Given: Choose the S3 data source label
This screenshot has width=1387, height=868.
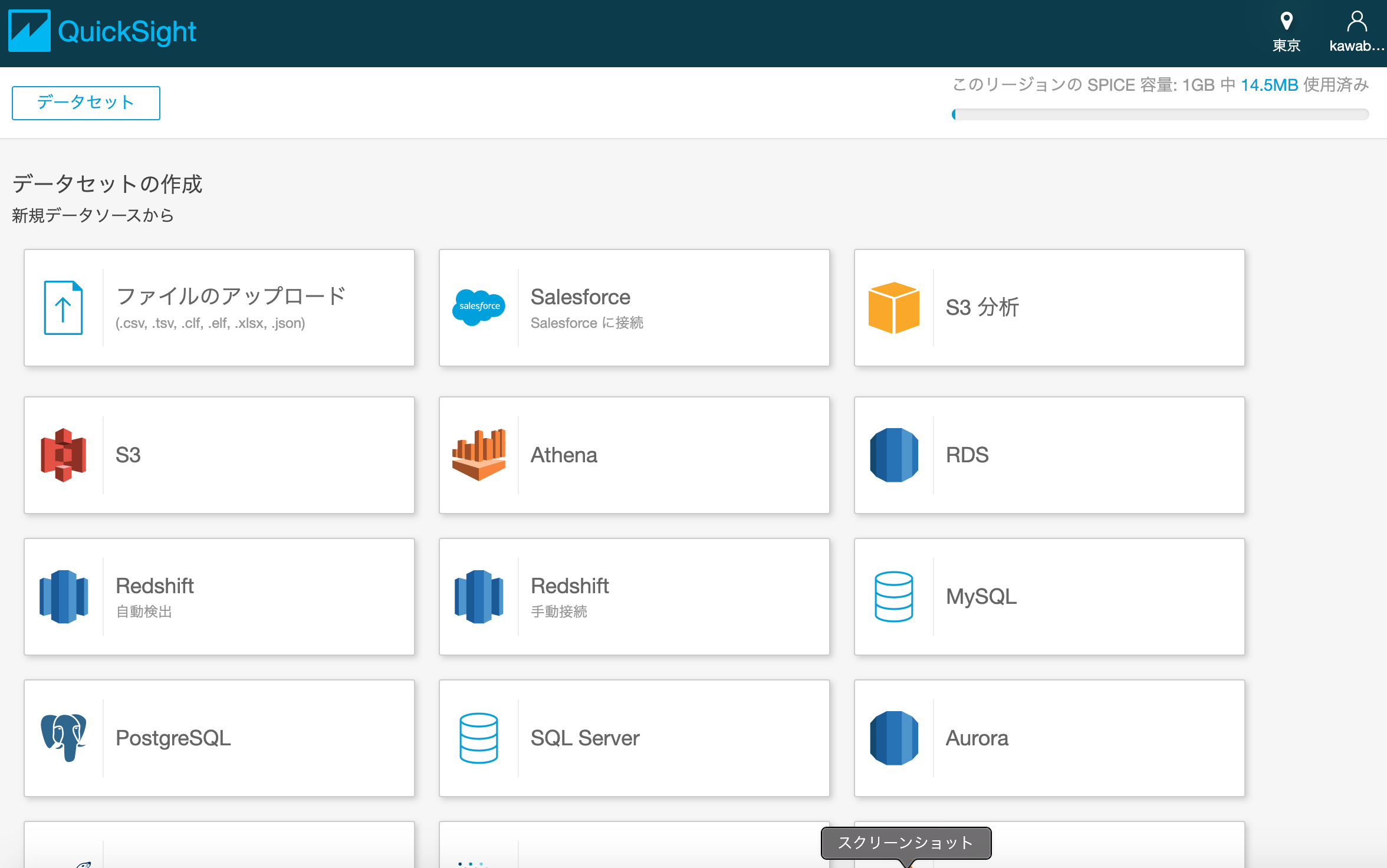Looking at the screenshot, I should click(128, 455).
